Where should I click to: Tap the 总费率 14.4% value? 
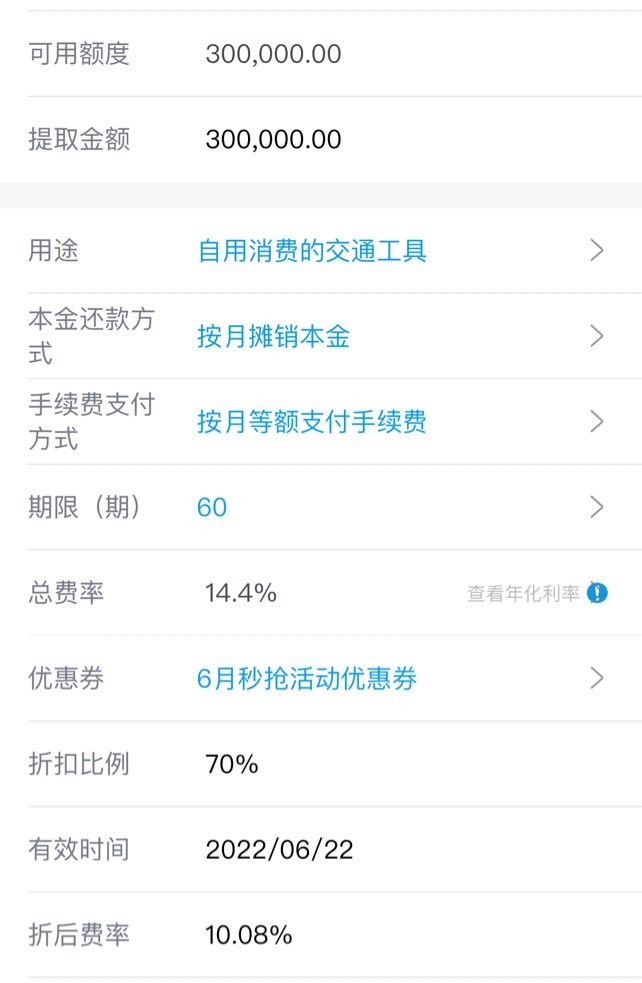click(x=241, y=593)
